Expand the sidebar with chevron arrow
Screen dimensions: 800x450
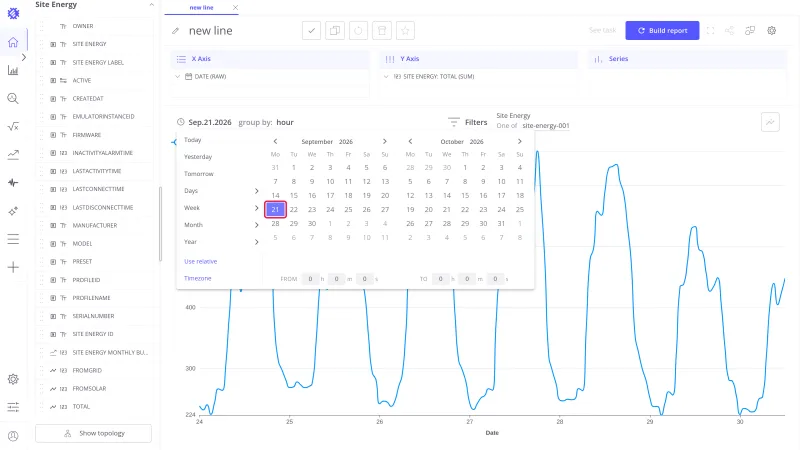point(23,57)
